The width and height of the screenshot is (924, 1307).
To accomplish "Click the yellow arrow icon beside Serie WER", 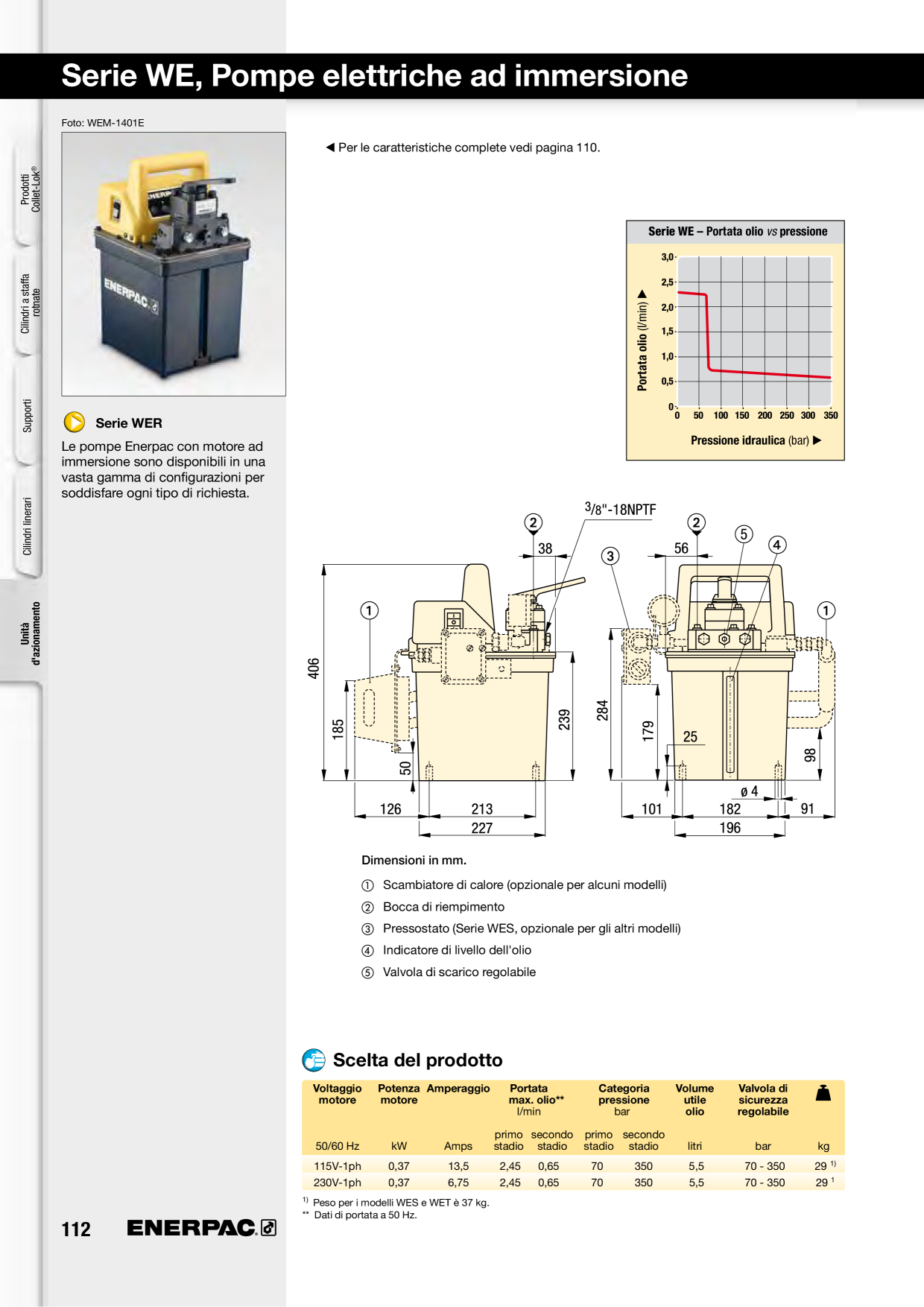I will coord(74,423).
